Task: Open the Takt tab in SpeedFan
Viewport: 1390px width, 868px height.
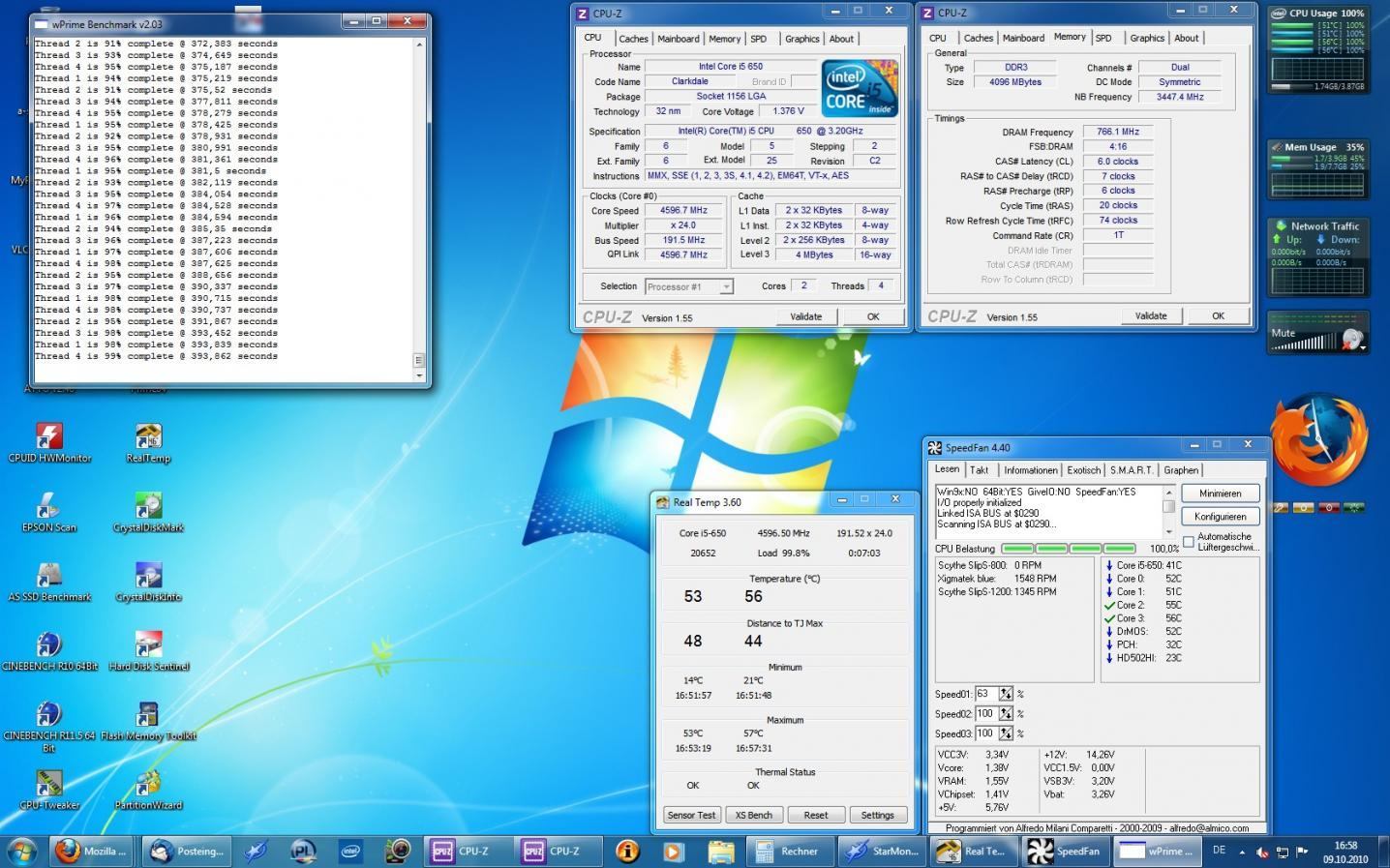Action: [980, 470]
